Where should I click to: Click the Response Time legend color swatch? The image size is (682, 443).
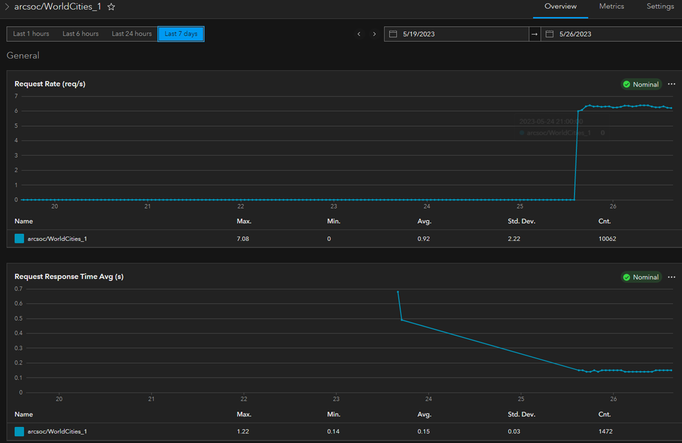[19, 431]
